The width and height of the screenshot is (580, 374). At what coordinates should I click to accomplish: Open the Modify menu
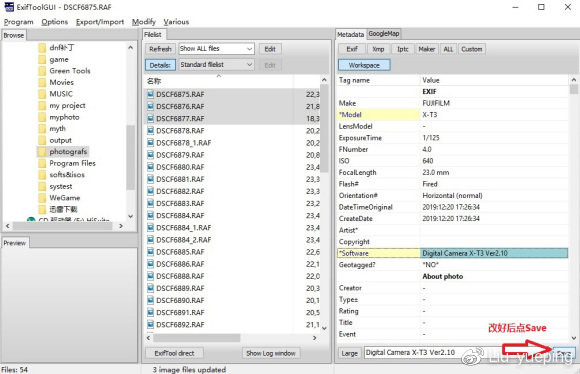tap(144, 22)
